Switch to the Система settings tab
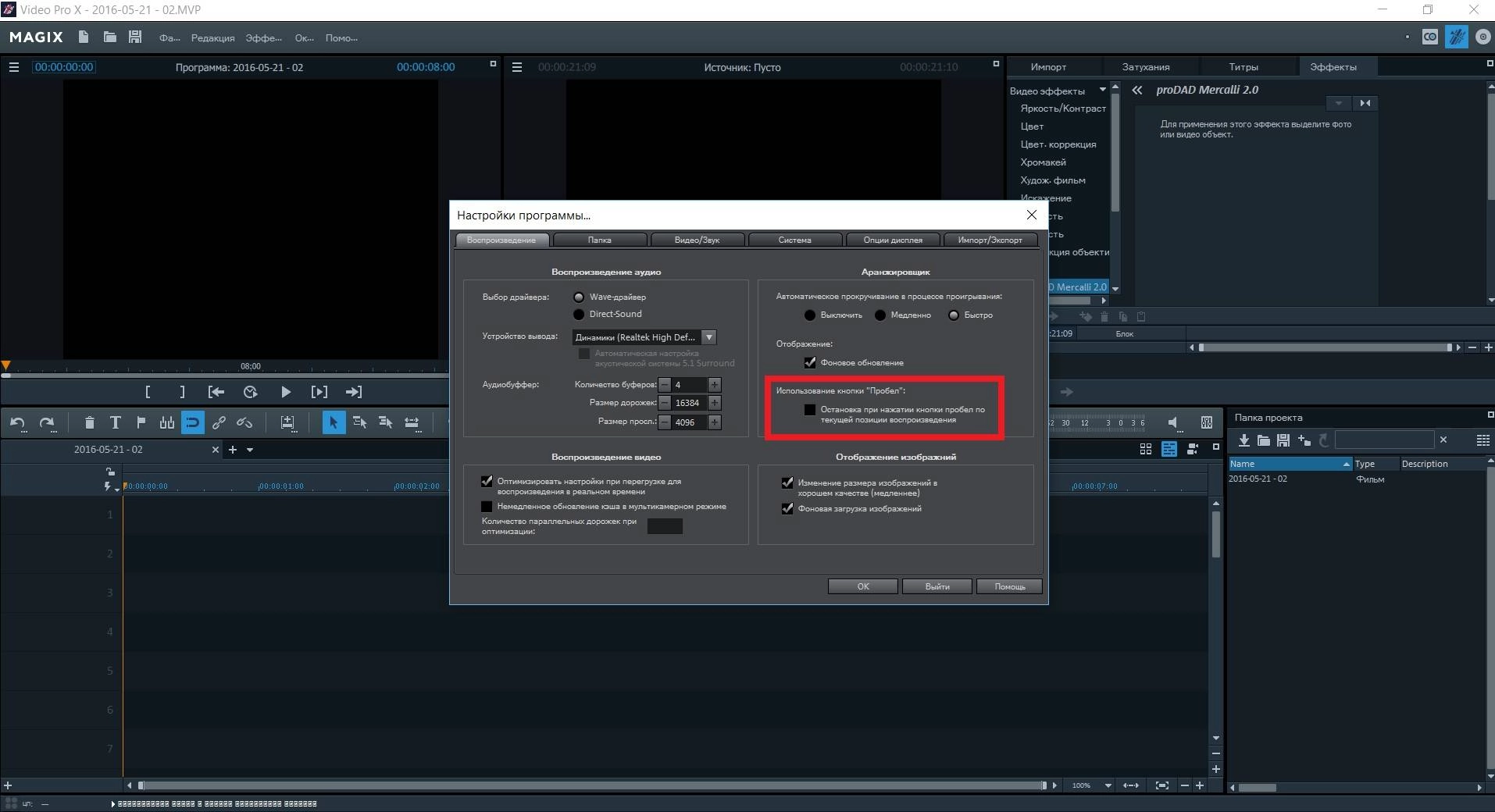The image size is (1495, 812). point(794,240)
